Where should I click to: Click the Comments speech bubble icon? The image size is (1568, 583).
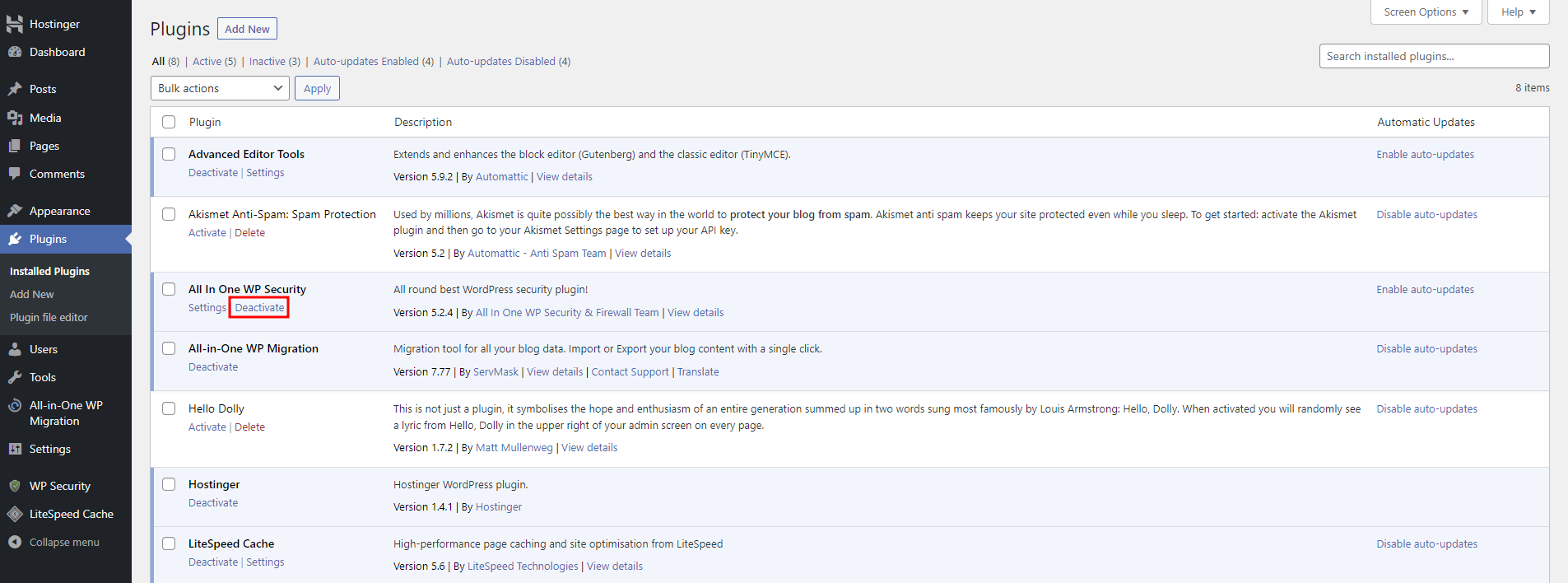point(15,174)
